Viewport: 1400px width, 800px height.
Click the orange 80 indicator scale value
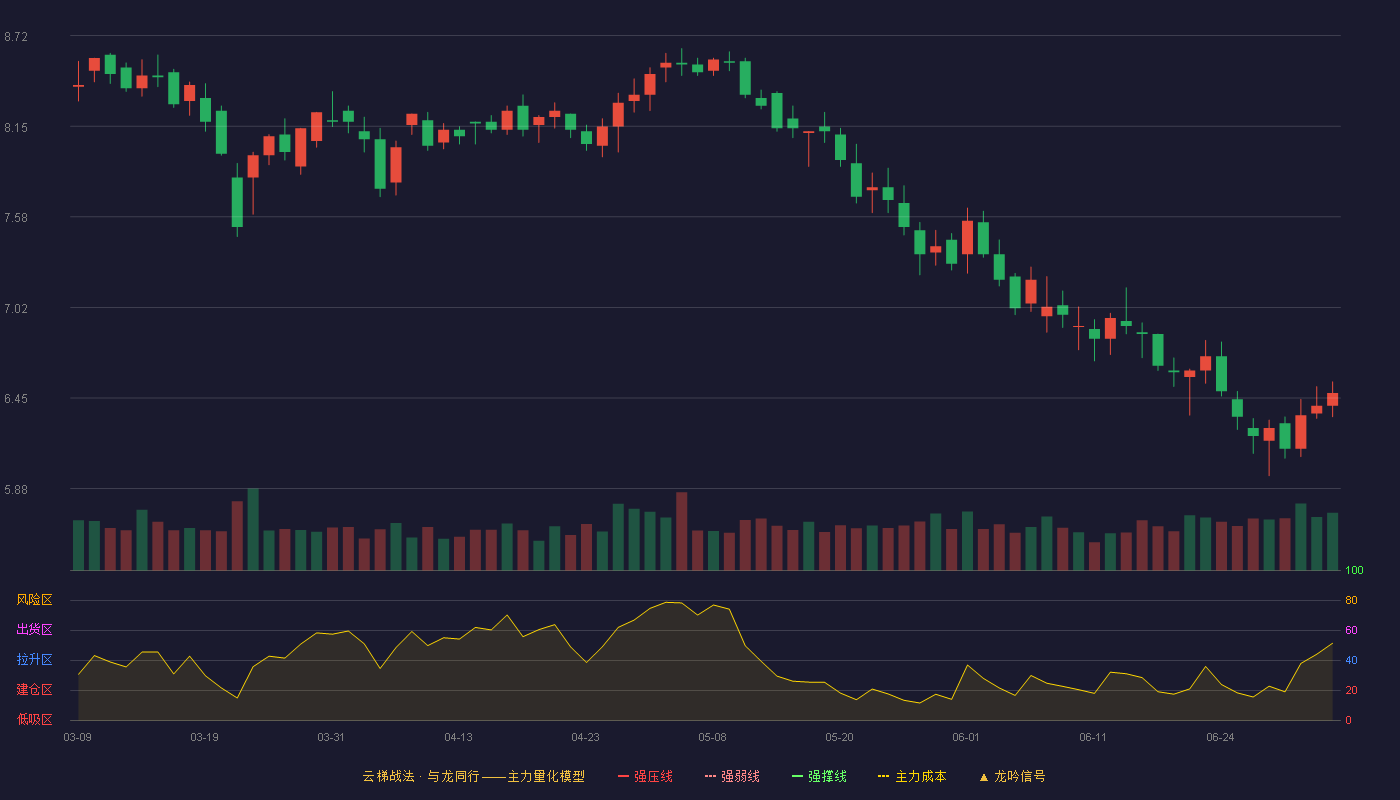click(1351, 600)
